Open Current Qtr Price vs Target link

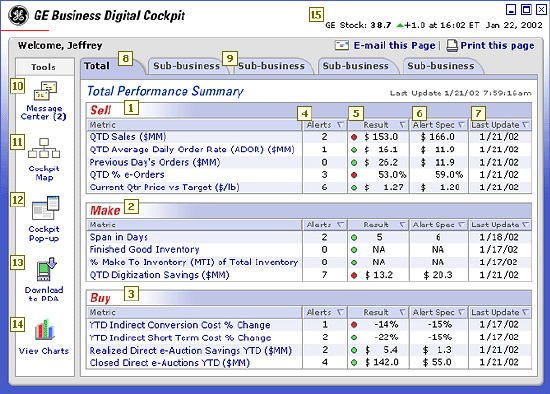[165, 187]
